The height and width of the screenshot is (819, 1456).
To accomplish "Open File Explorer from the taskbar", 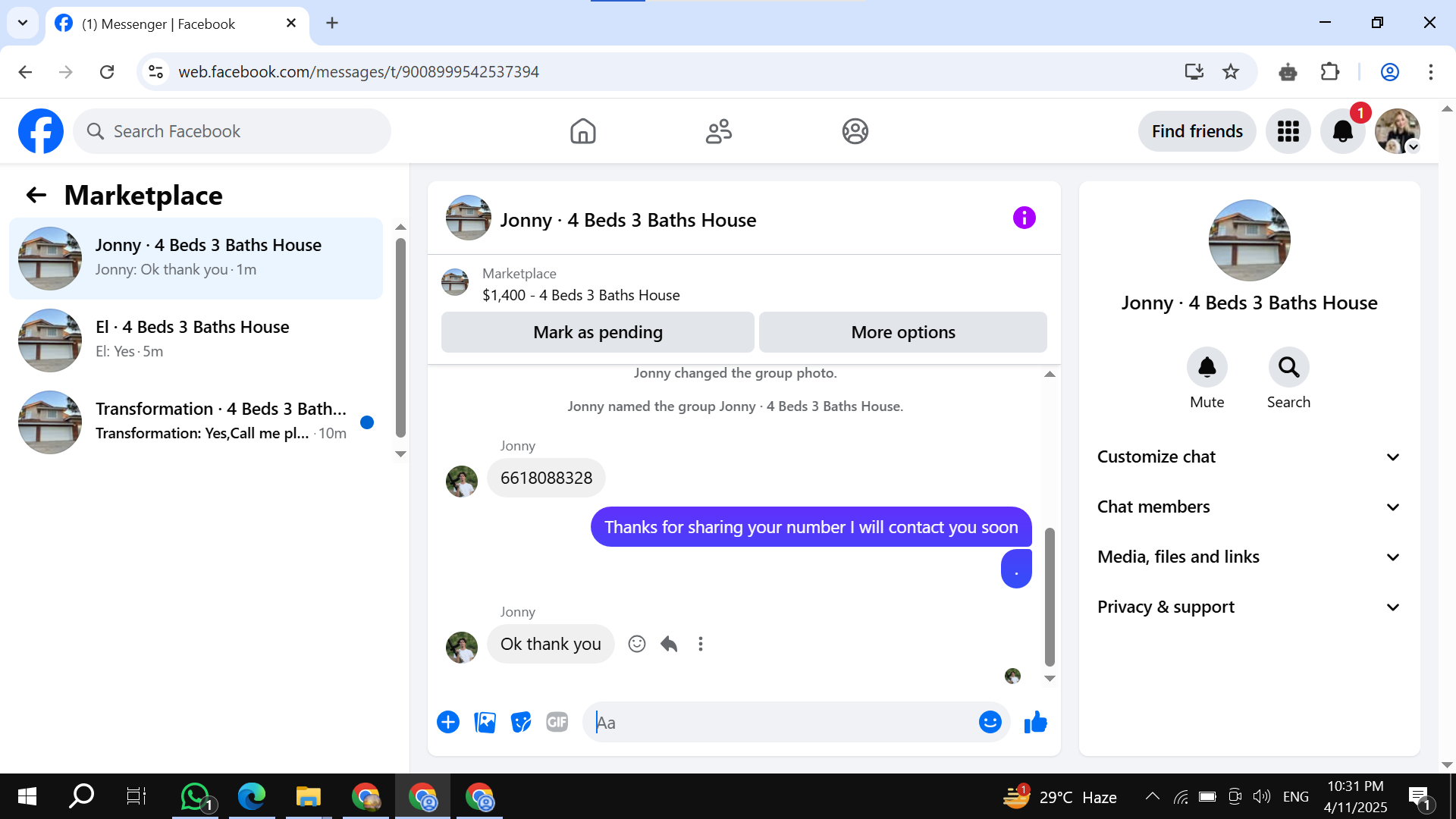I will (308, 796).
